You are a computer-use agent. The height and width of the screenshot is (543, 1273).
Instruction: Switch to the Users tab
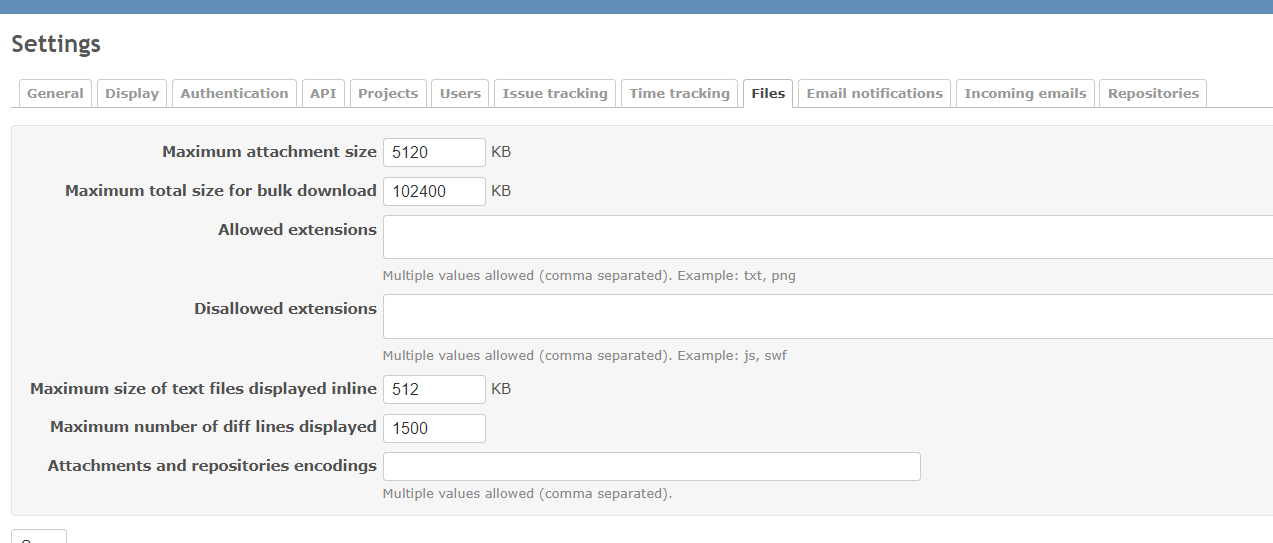pyautogui.click(x=460, y=93)
